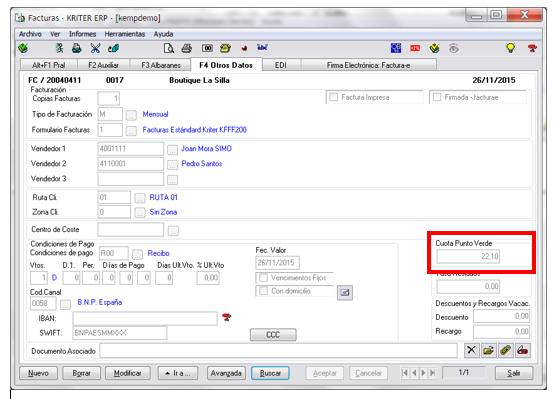Toggle the Factura Impresa checkbox
Image resolution: width=558 pixels, height=399 pixels.
pos(333,97)
